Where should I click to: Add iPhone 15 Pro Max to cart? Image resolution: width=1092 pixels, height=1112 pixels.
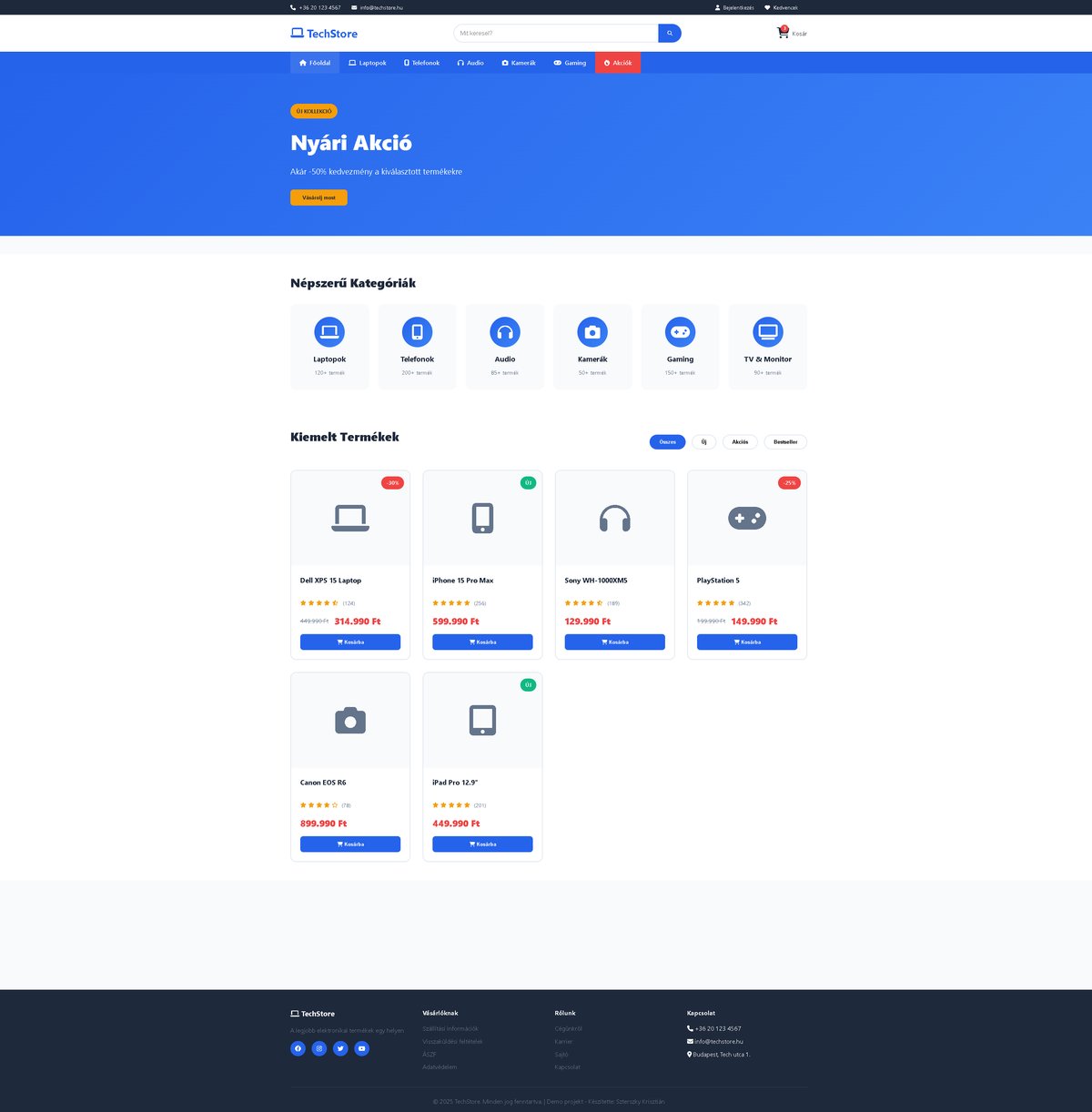coord(482,642)
